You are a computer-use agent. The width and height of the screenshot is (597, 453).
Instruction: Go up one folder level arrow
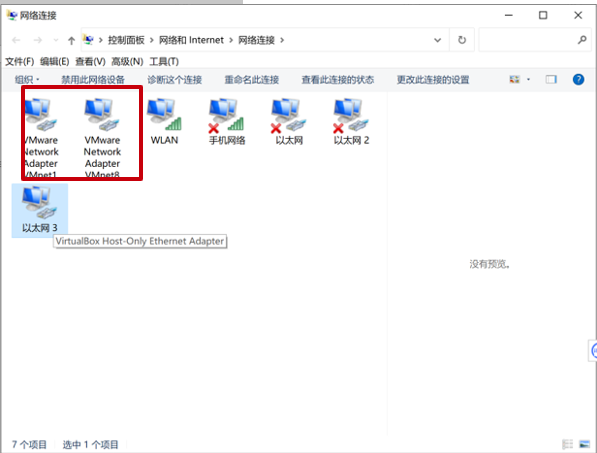click(71, 40)
